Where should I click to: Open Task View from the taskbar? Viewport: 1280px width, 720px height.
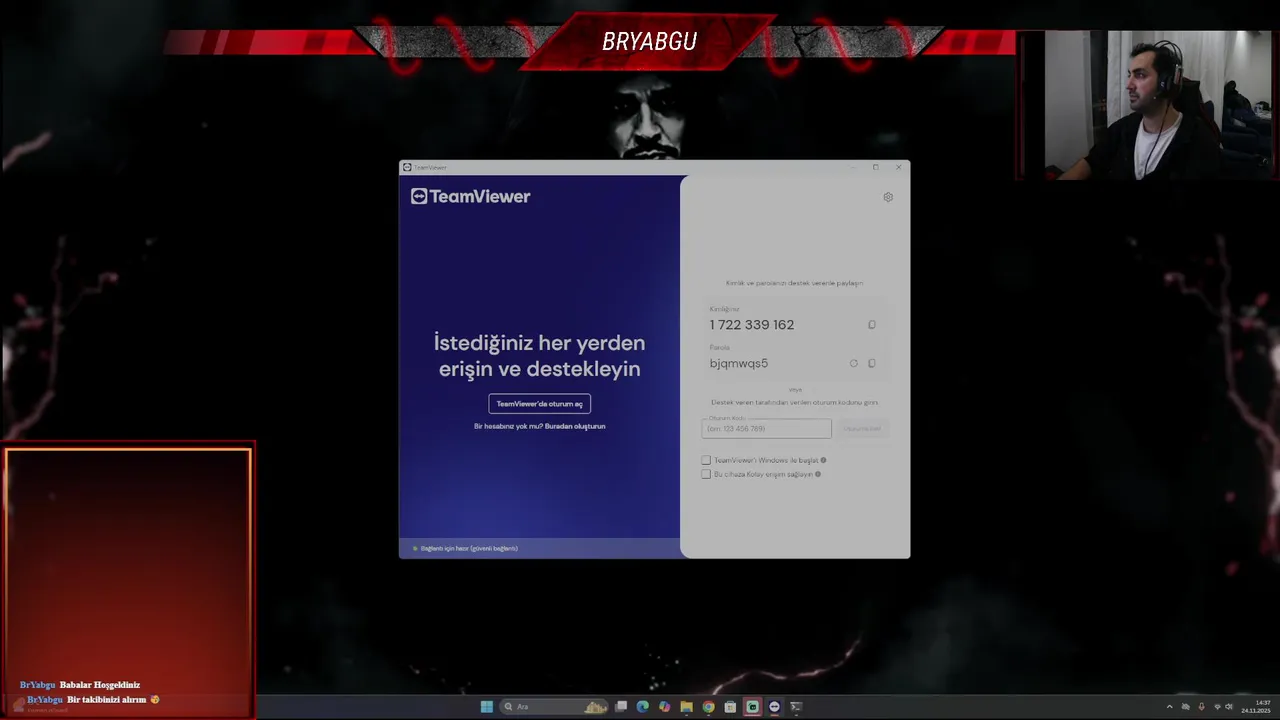621,707
